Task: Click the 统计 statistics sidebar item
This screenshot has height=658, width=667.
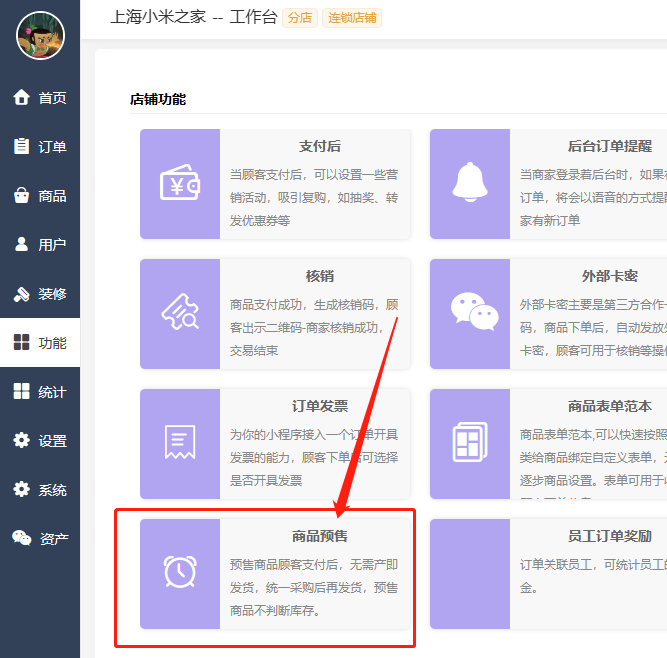Action: tap(40, 392)
